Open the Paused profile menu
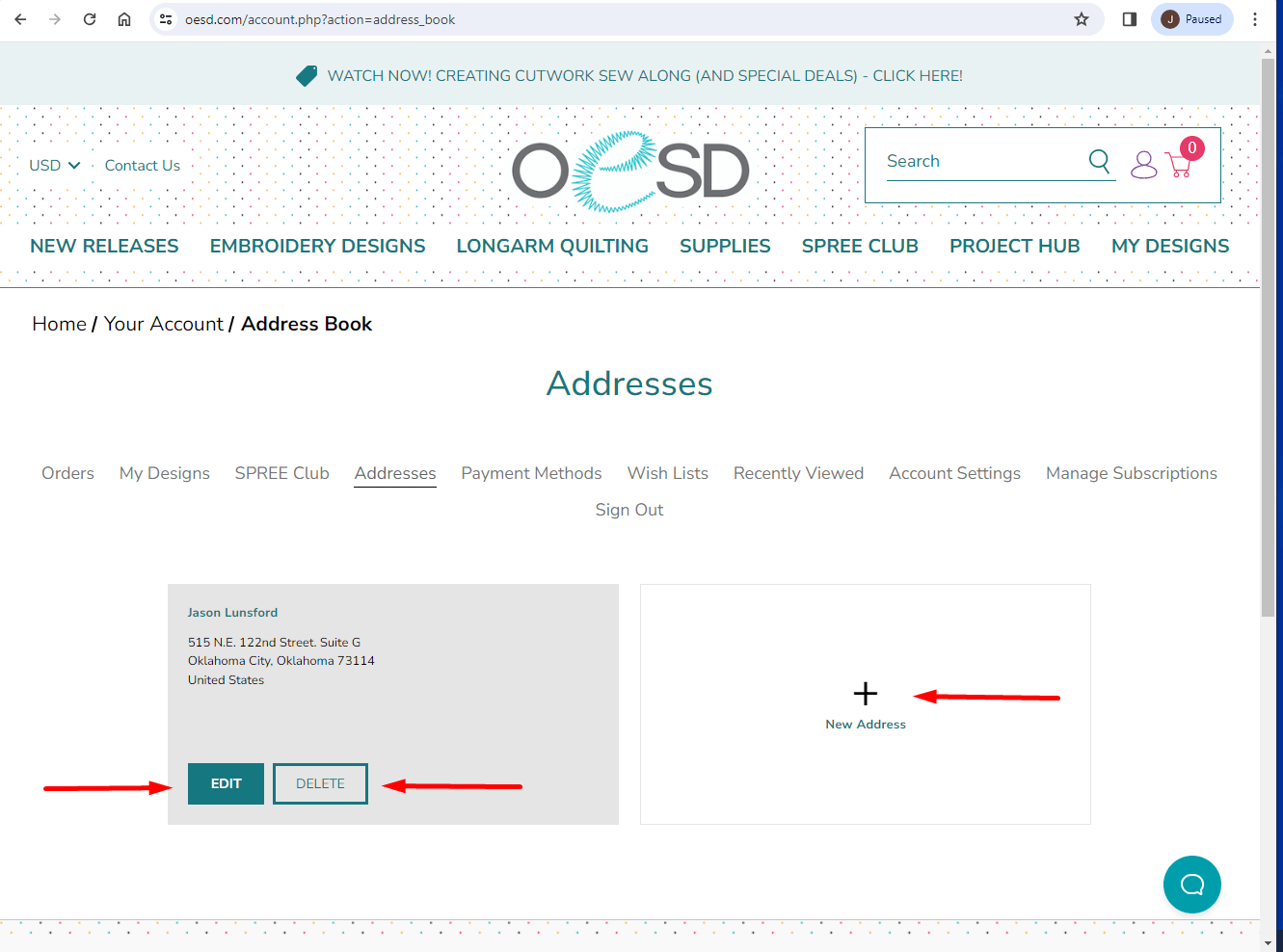 coord(1191,19)
